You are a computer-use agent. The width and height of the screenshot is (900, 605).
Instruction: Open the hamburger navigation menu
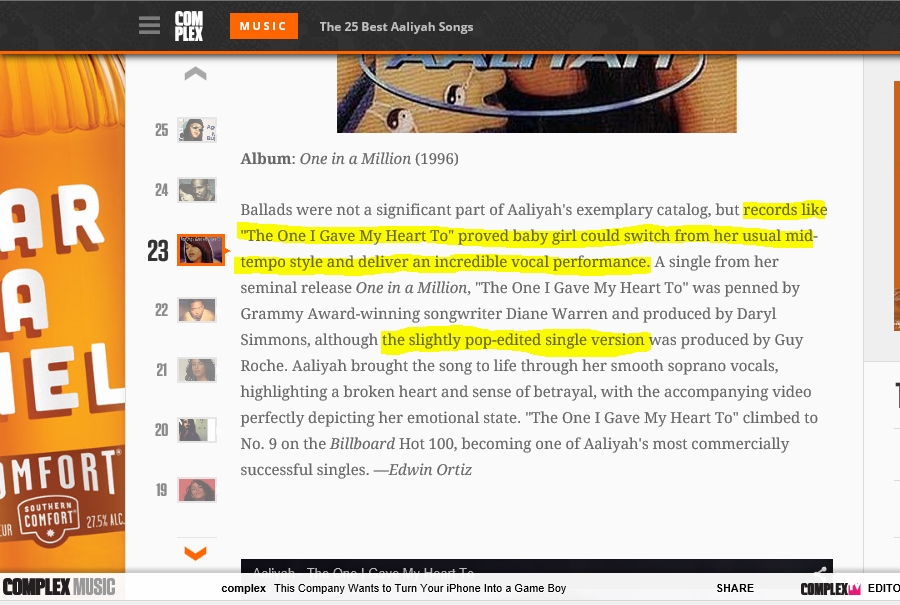pos(149,26)
